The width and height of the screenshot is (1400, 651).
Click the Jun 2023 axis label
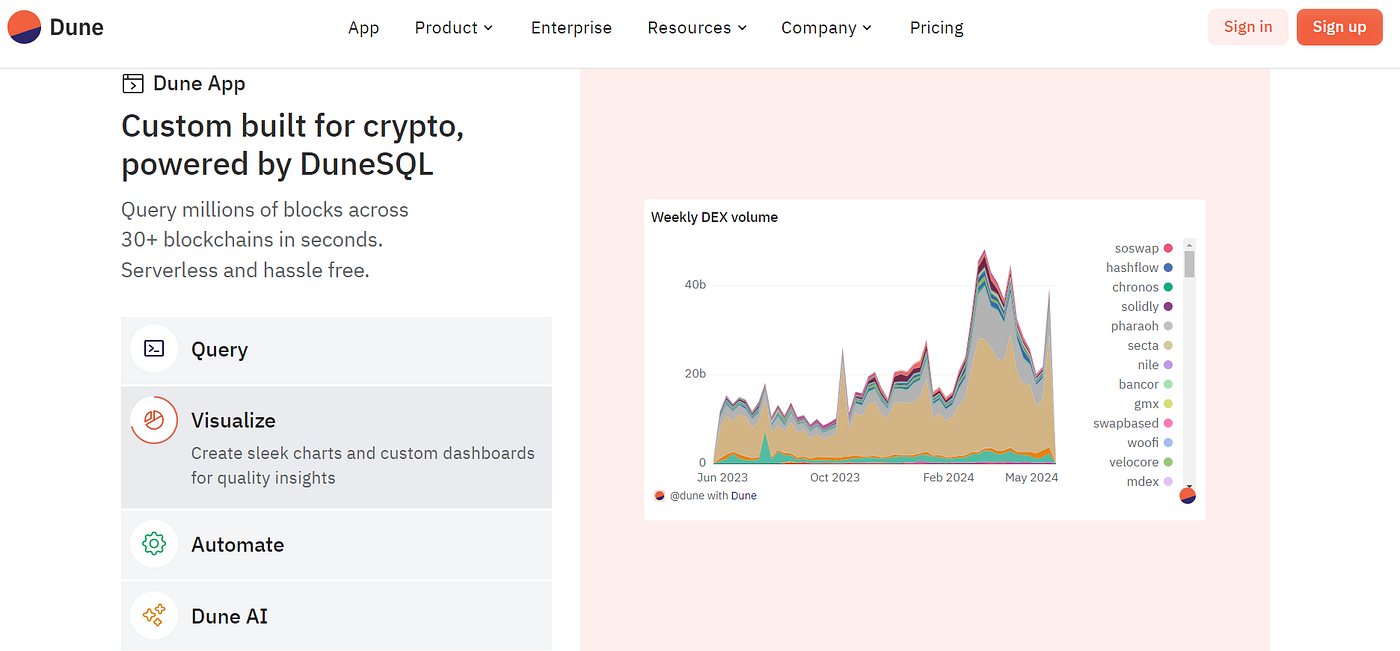(x=722, y=477)
